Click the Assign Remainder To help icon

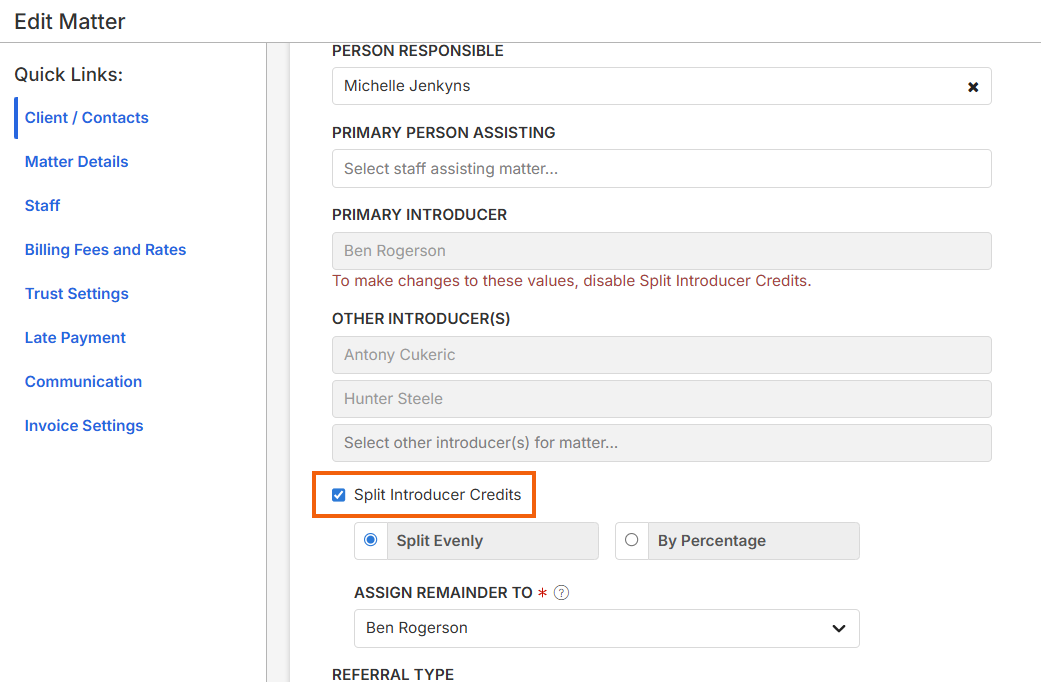click(562, 593)
